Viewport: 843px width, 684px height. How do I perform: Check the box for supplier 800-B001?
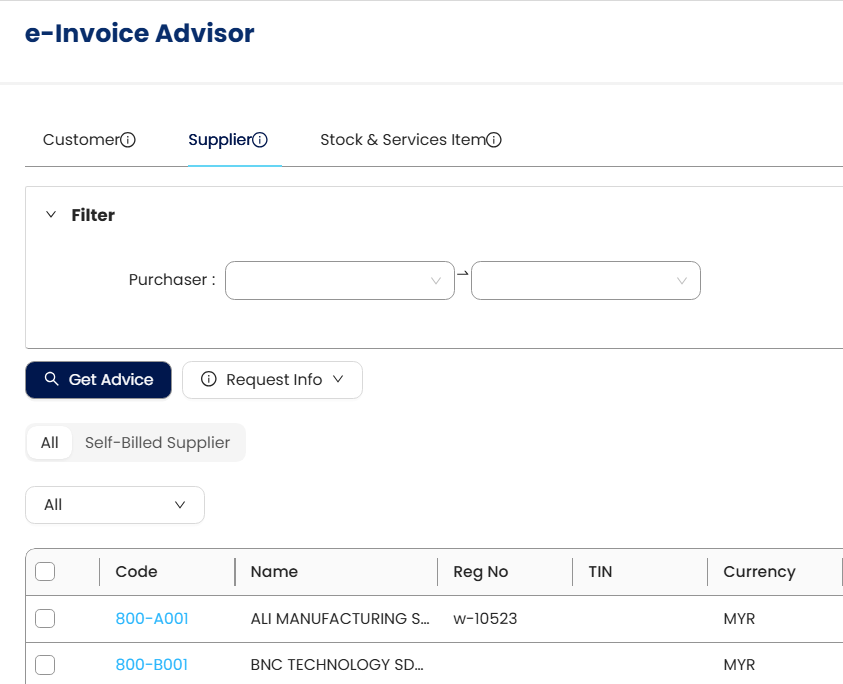click(45, 665)
